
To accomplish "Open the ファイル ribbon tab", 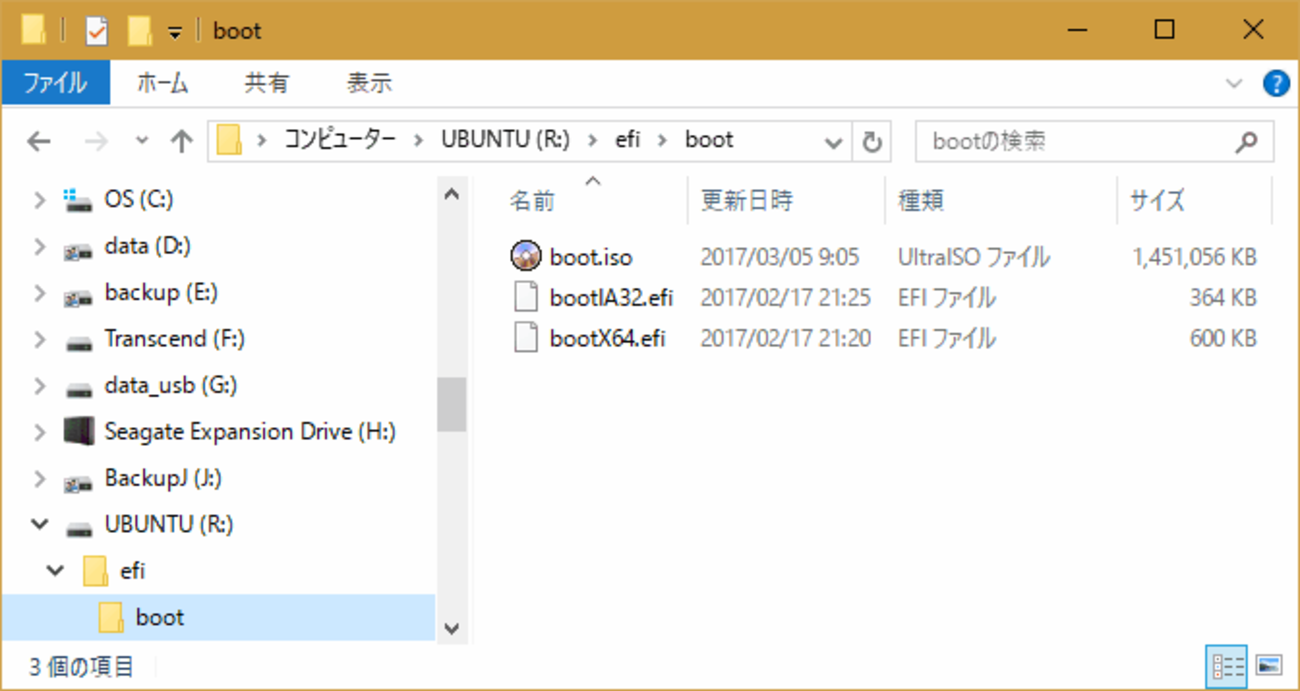I will coord(55,83).
